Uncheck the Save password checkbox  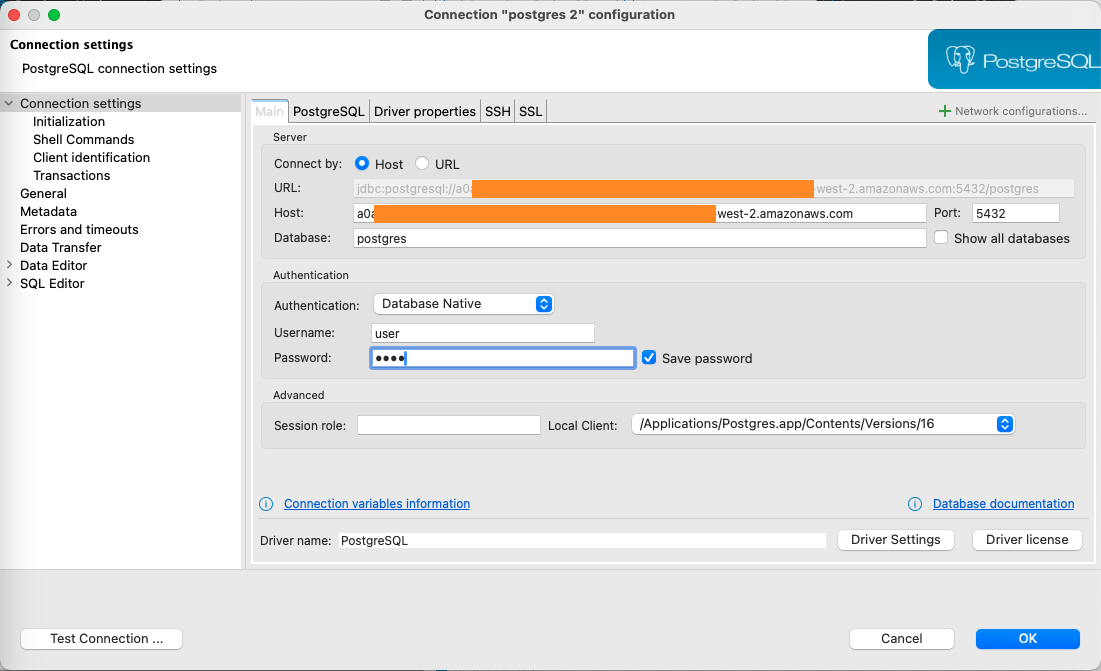click(649, 358)
